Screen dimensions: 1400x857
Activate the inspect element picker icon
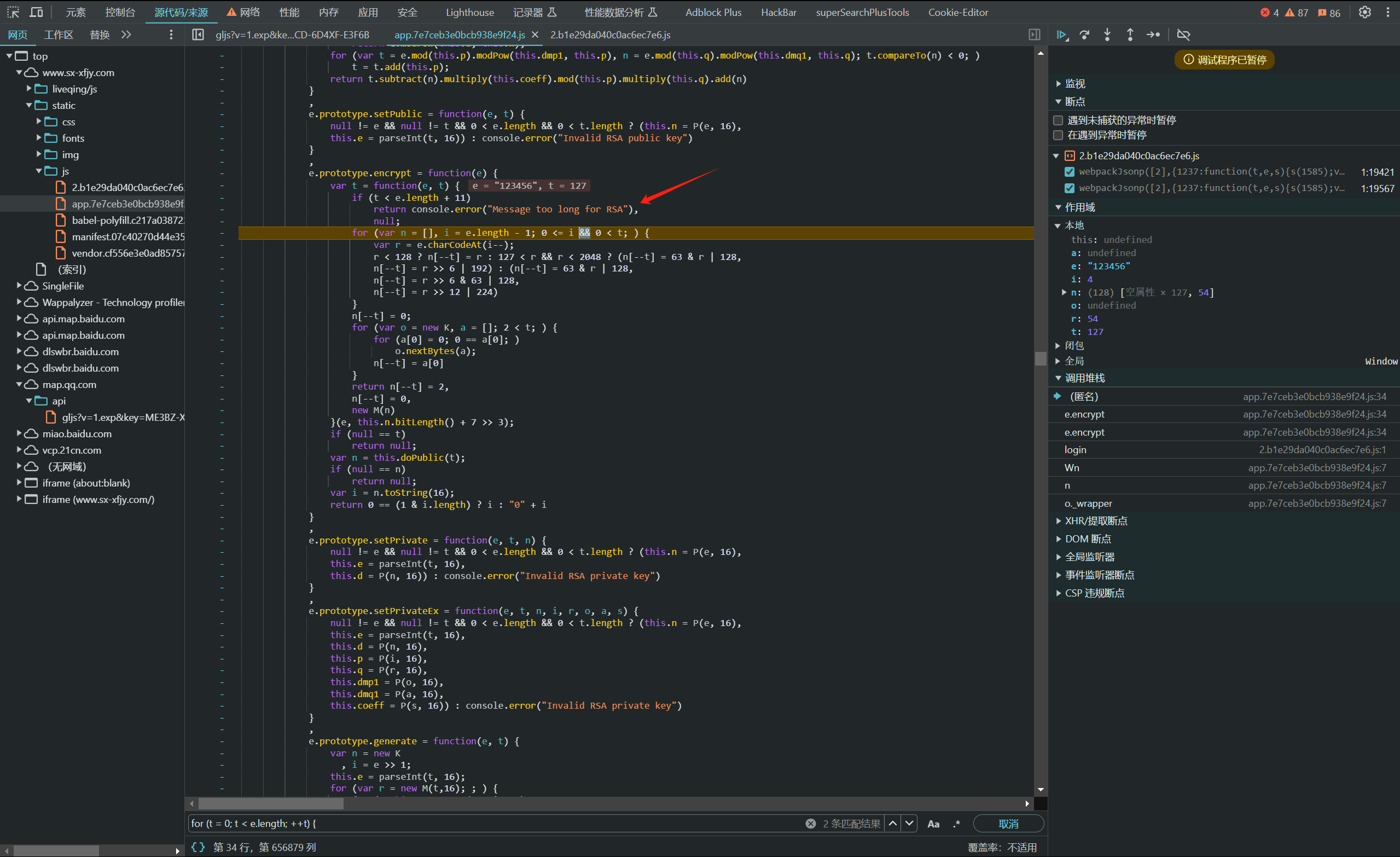tap(13, 12)
